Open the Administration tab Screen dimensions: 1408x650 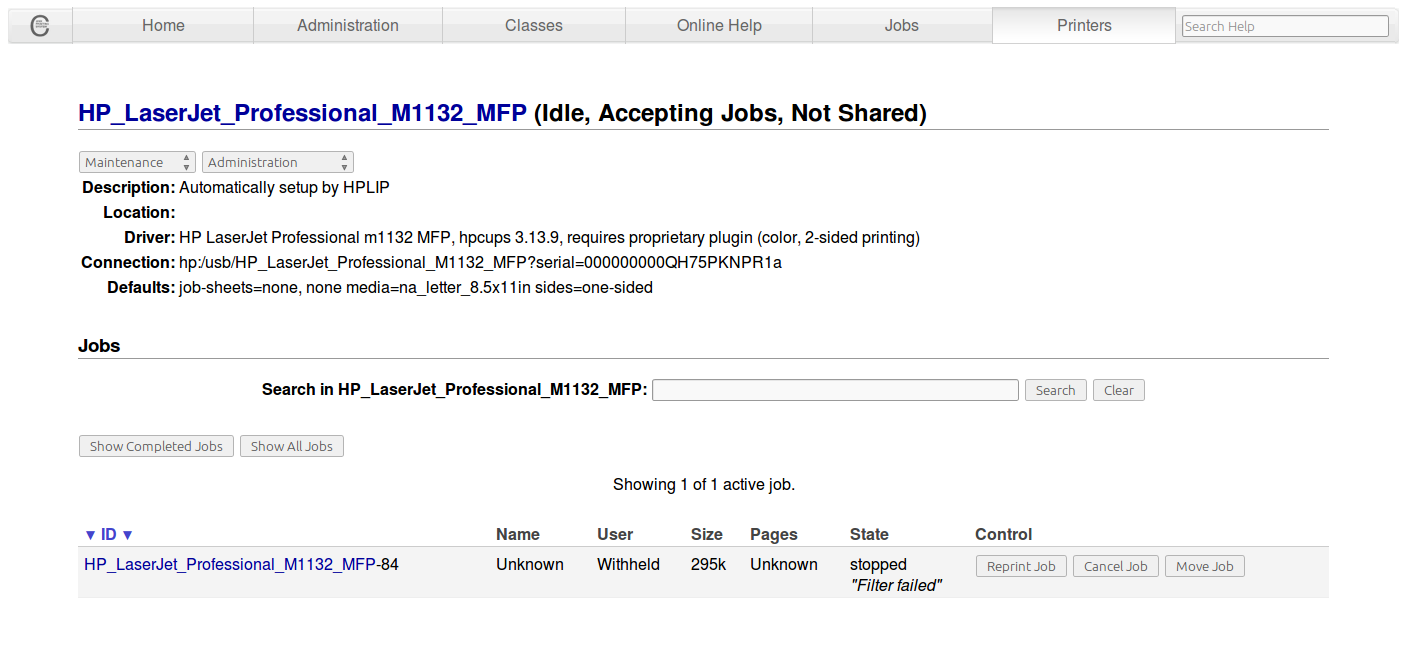click(x=348, y=26)
